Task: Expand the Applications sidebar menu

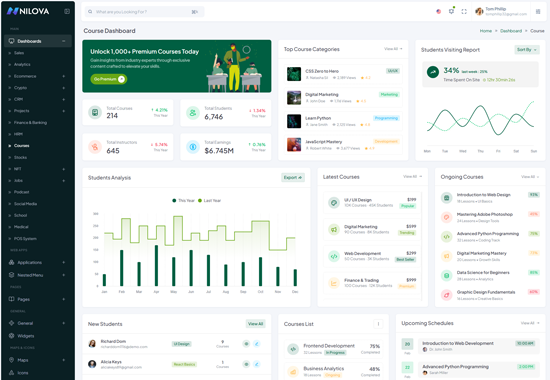Action: tap(63, 262)
